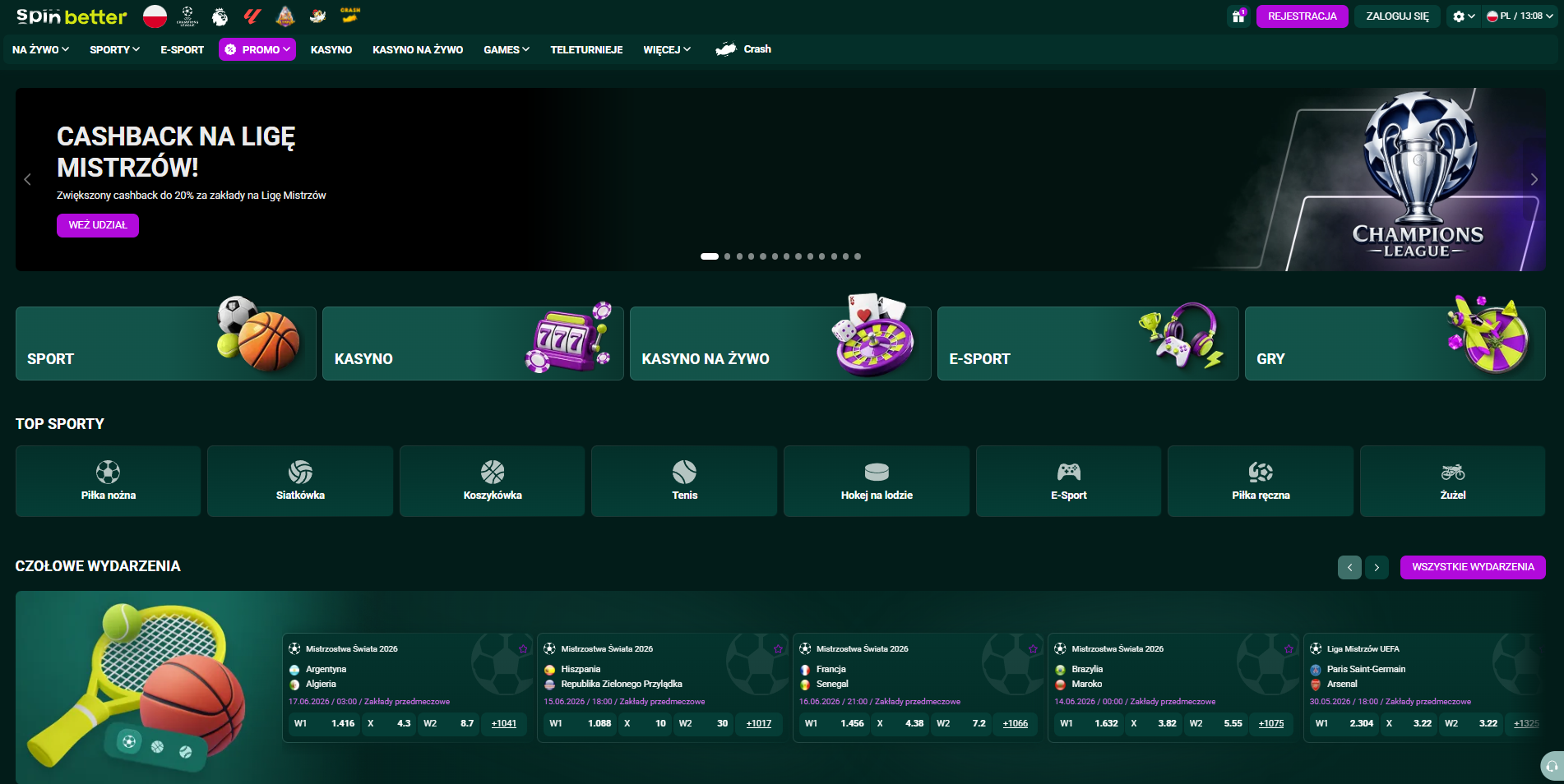
Task: Bet W1 1.088 on Hiszpania
Action: [x=581, y=723]
